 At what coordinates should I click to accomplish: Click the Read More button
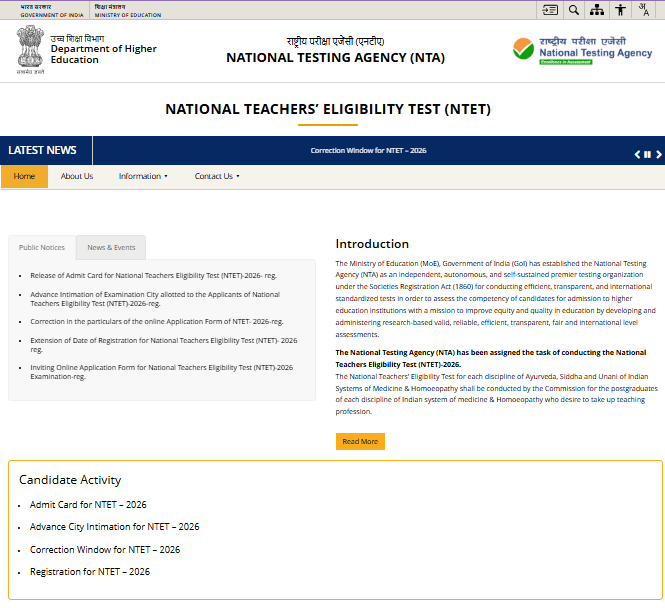(360, 441)
